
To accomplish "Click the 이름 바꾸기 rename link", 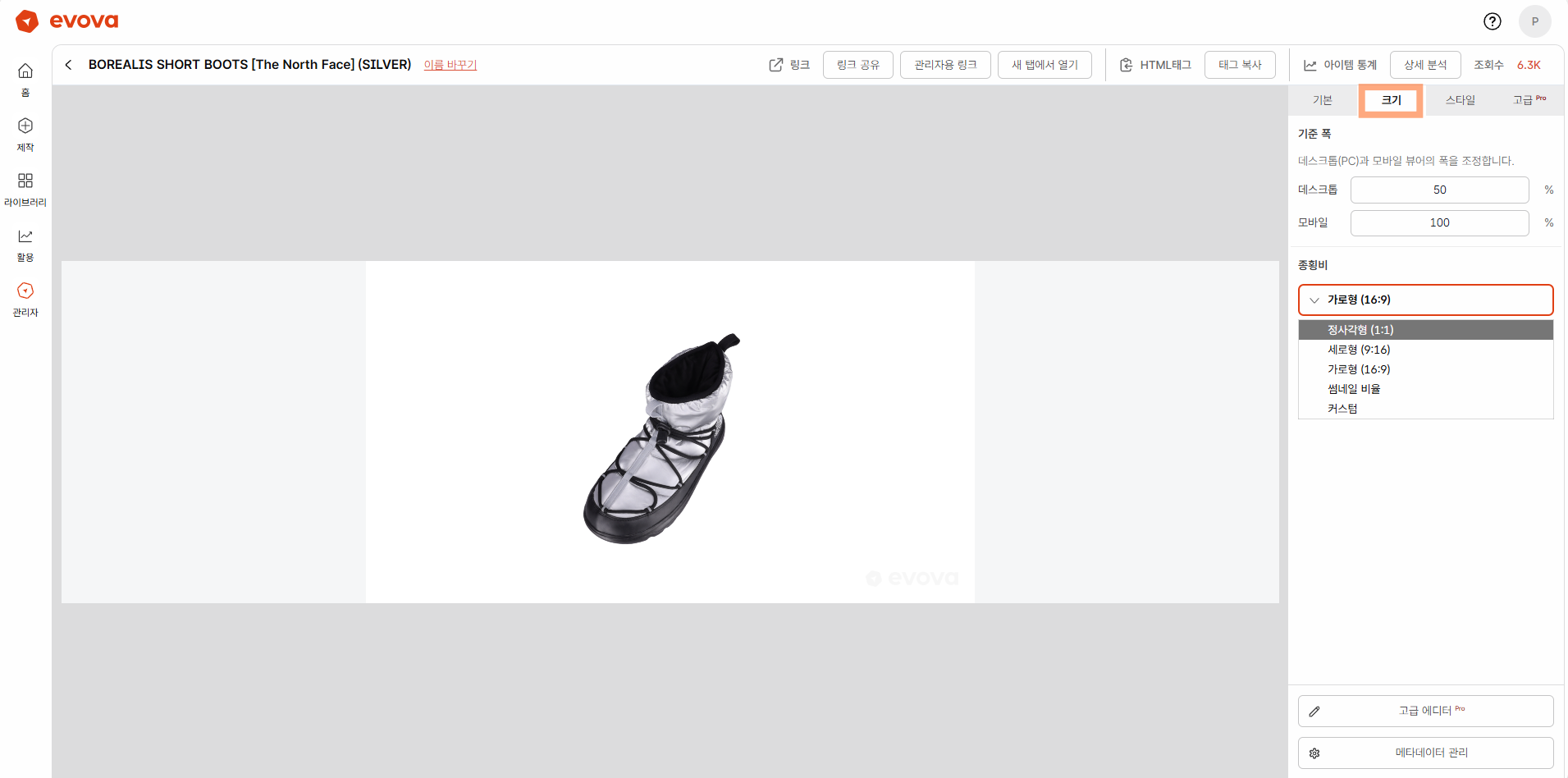I will tap(450, 65).
